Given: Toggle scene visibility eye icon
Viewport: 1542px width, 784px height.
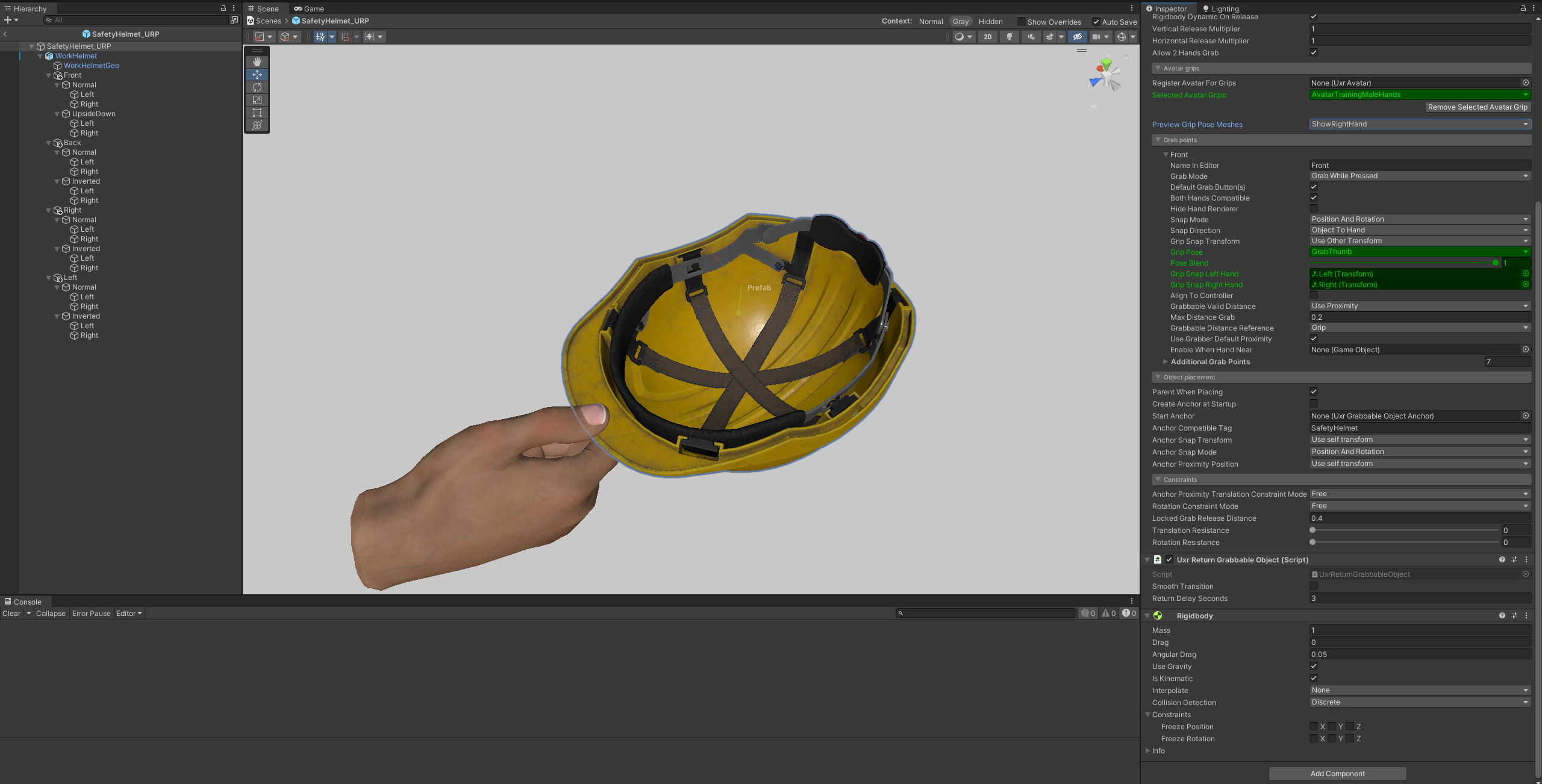Looking at the screenshot, I should click(1078, 37).
